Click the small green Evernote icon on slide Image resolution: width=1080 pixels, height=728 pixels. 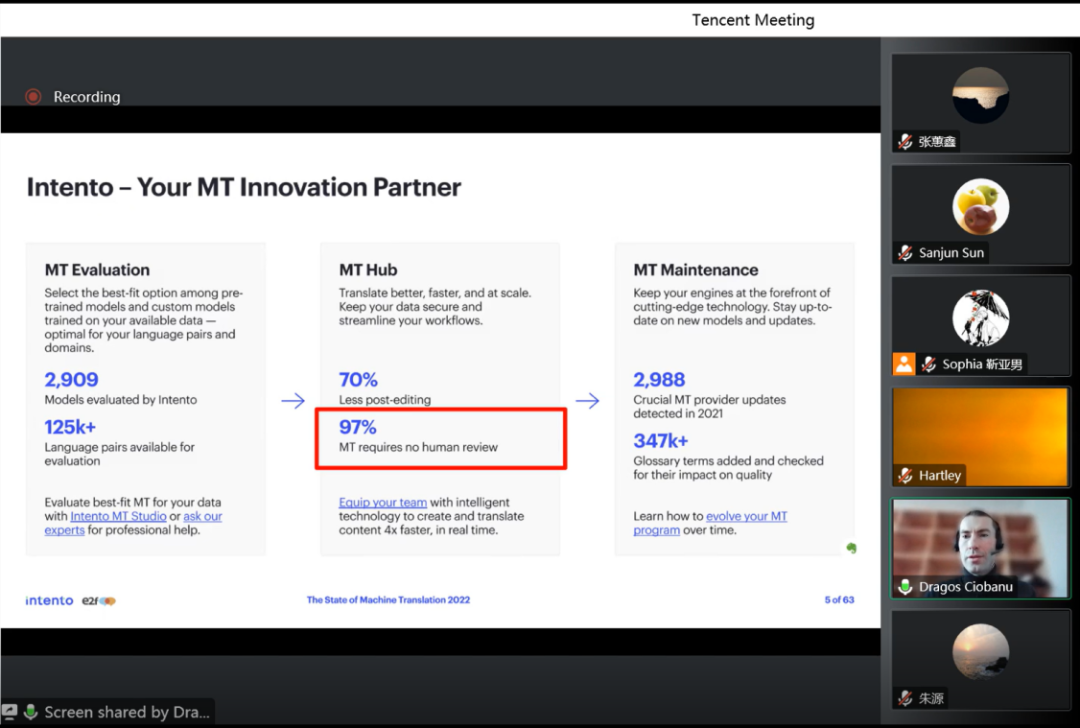851,548
